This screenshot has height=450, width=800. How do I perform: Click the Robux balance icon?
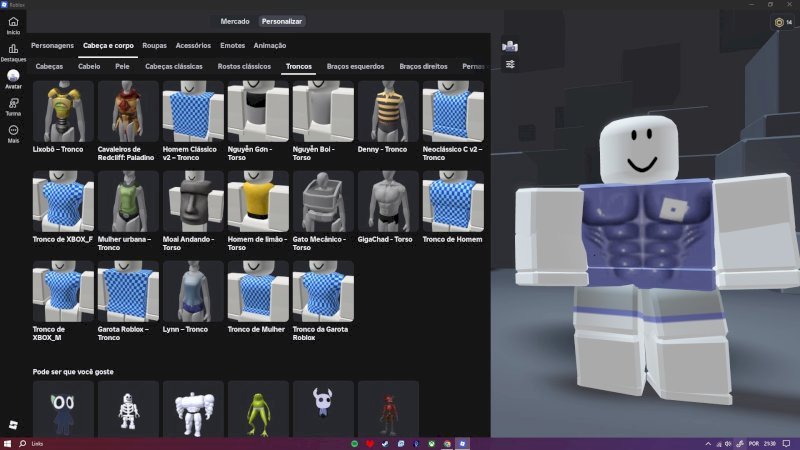click(779, 22)
